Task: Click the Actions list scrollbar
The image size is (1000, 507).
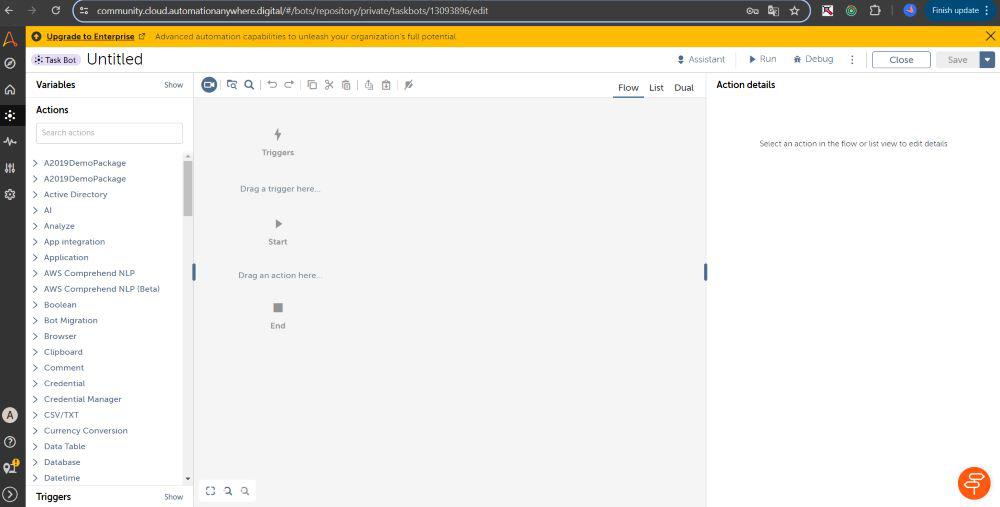Action: pos(188,188)
